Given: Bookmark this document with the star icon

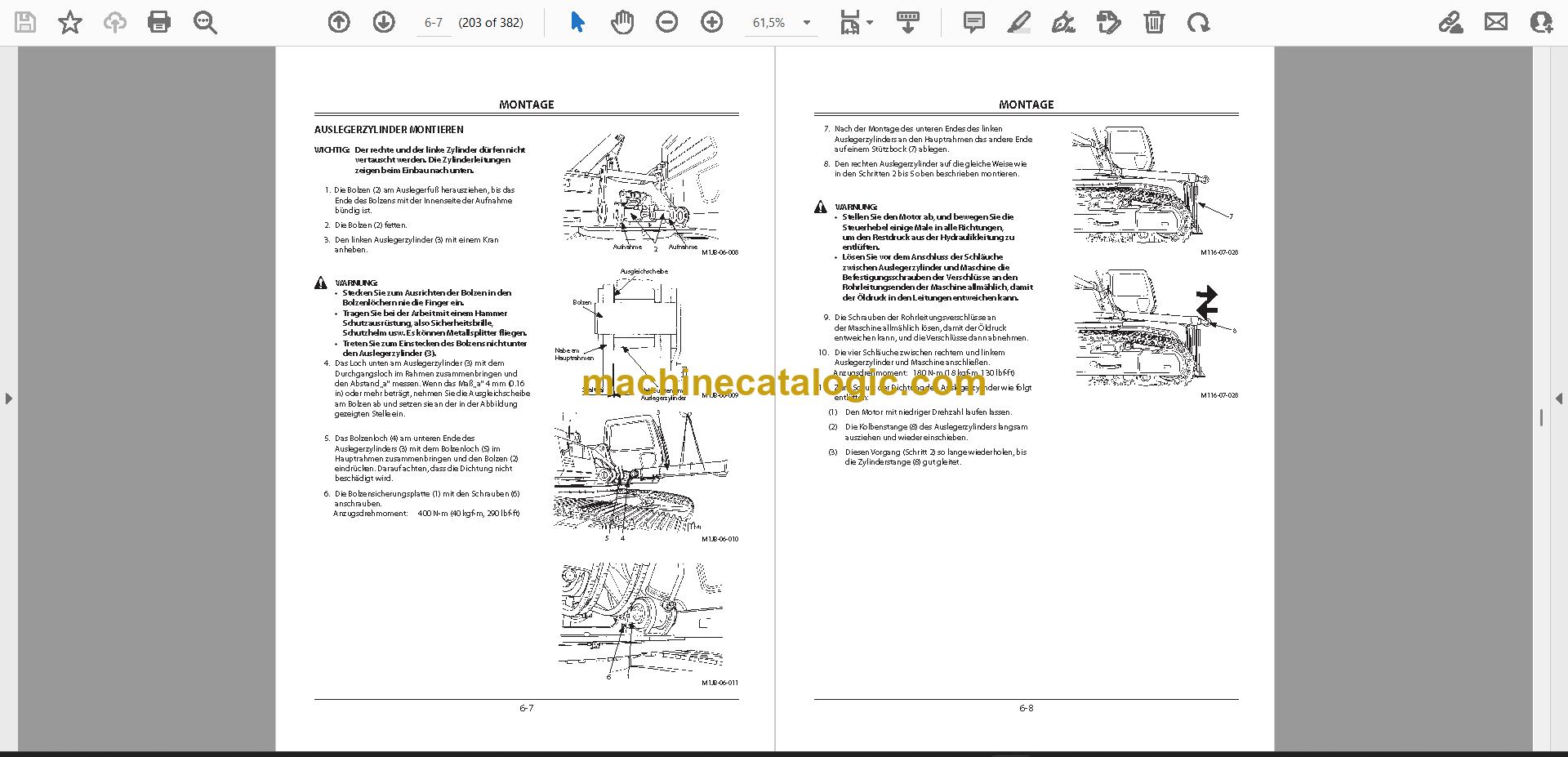Looking at the screenshot, I should pos(70,22).
